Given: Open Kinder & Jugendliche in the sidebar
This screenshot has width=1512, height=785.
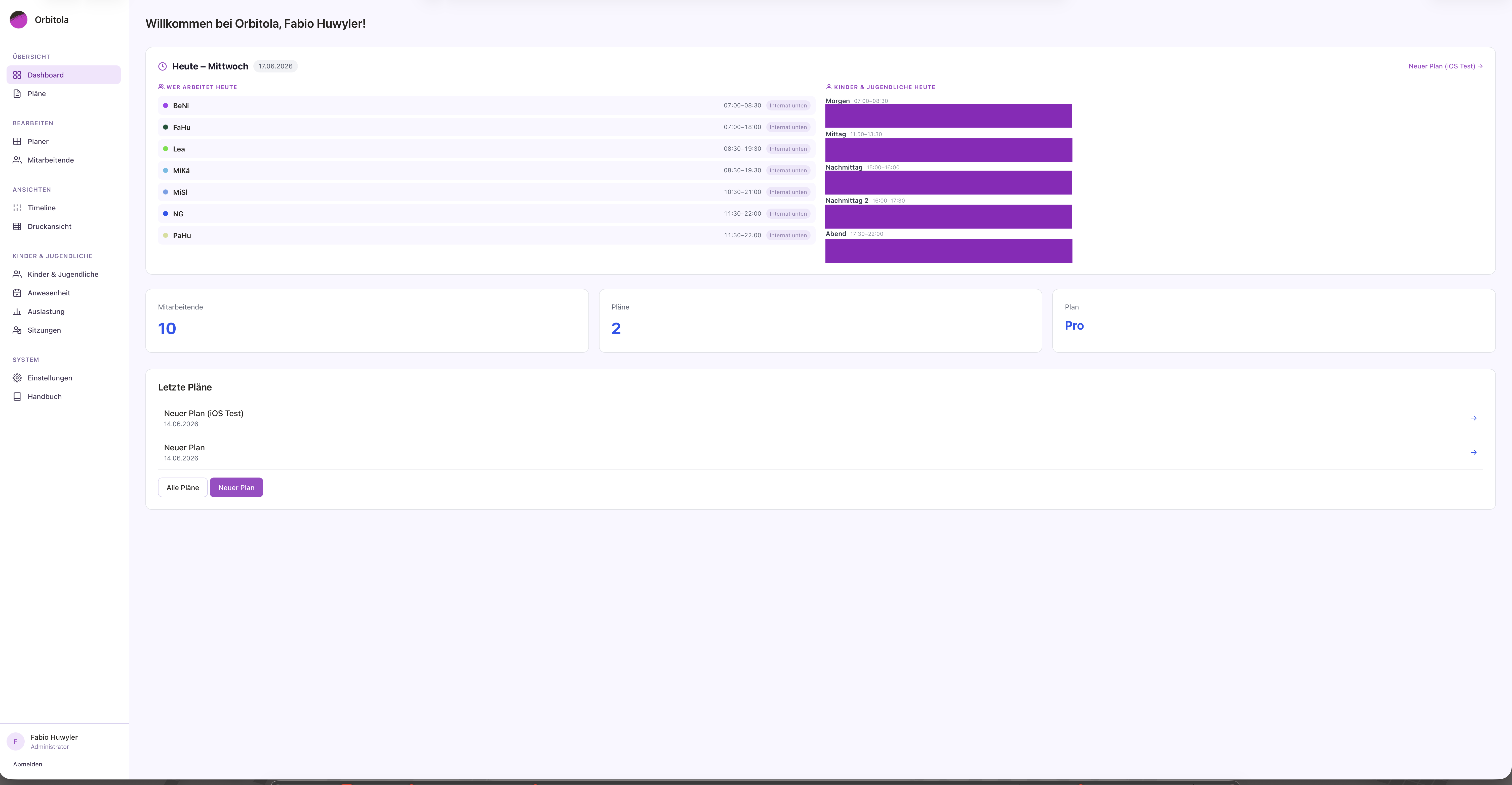Looking at the screenshot, I should [63, 274].
